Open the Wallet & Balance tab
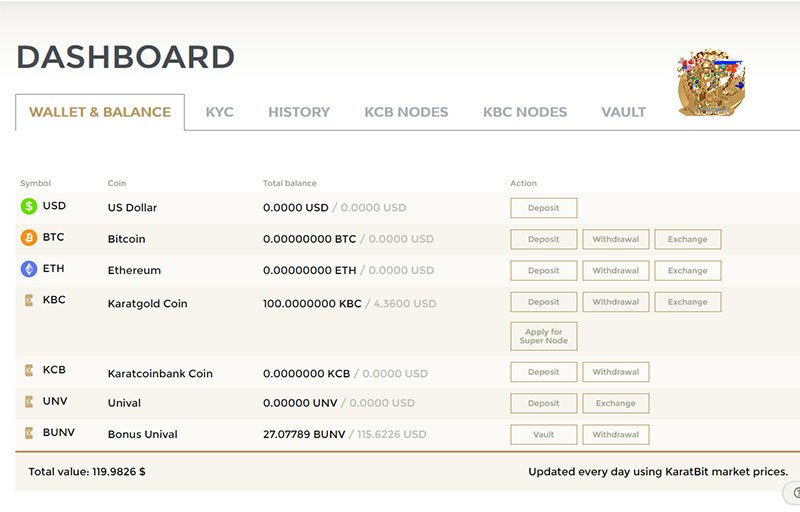This screenshot has width=800, height=512. point(100,112)
